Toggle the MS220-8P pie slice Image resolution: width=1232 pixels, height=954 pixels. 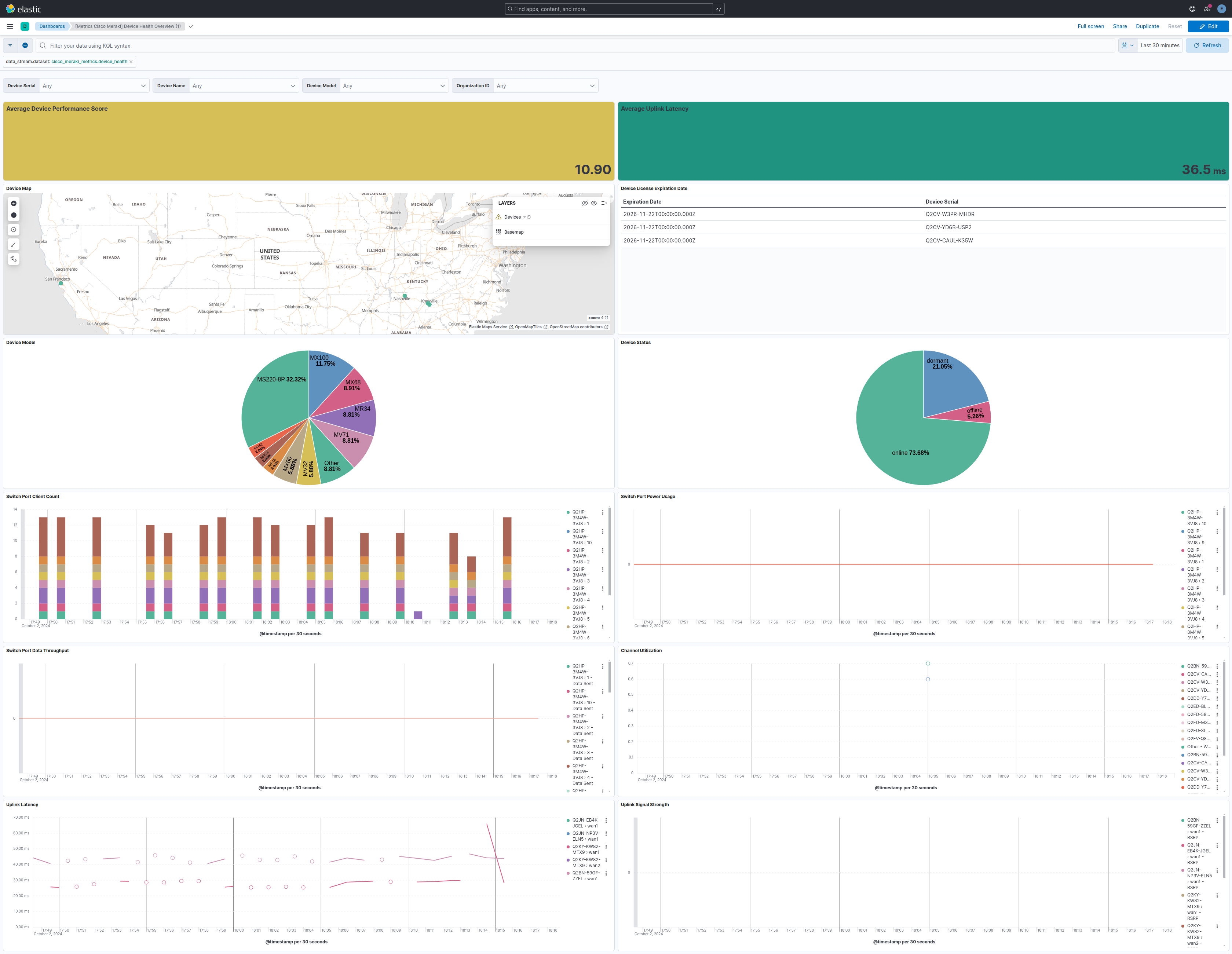277,406
